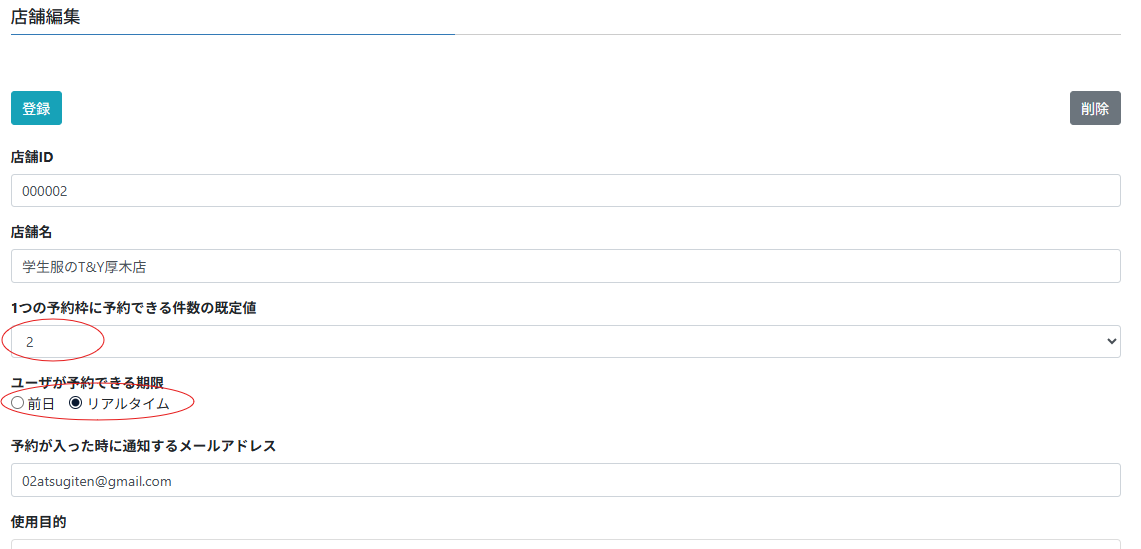Click the ユーザが予約できる期限 label
The width and height of the screenshot is (1141, 549).
pyautogui.click(x=87, y=383)
